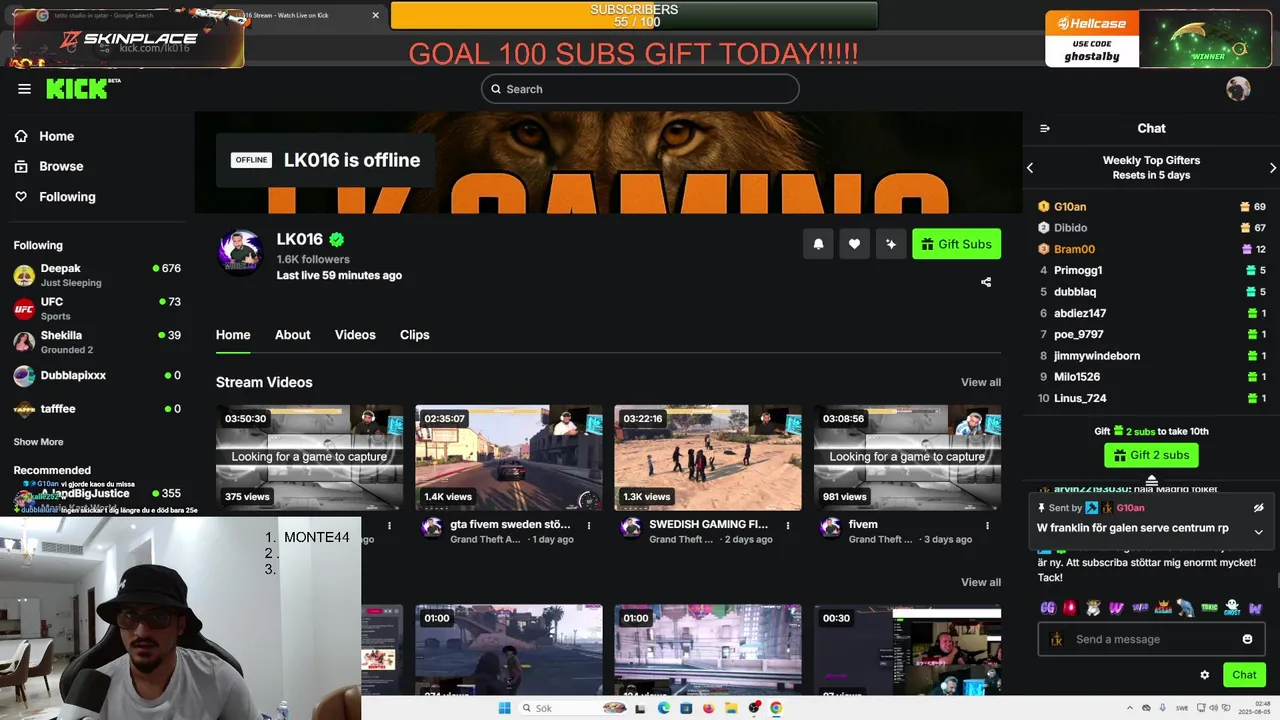Hide the pinned message

1258,508
